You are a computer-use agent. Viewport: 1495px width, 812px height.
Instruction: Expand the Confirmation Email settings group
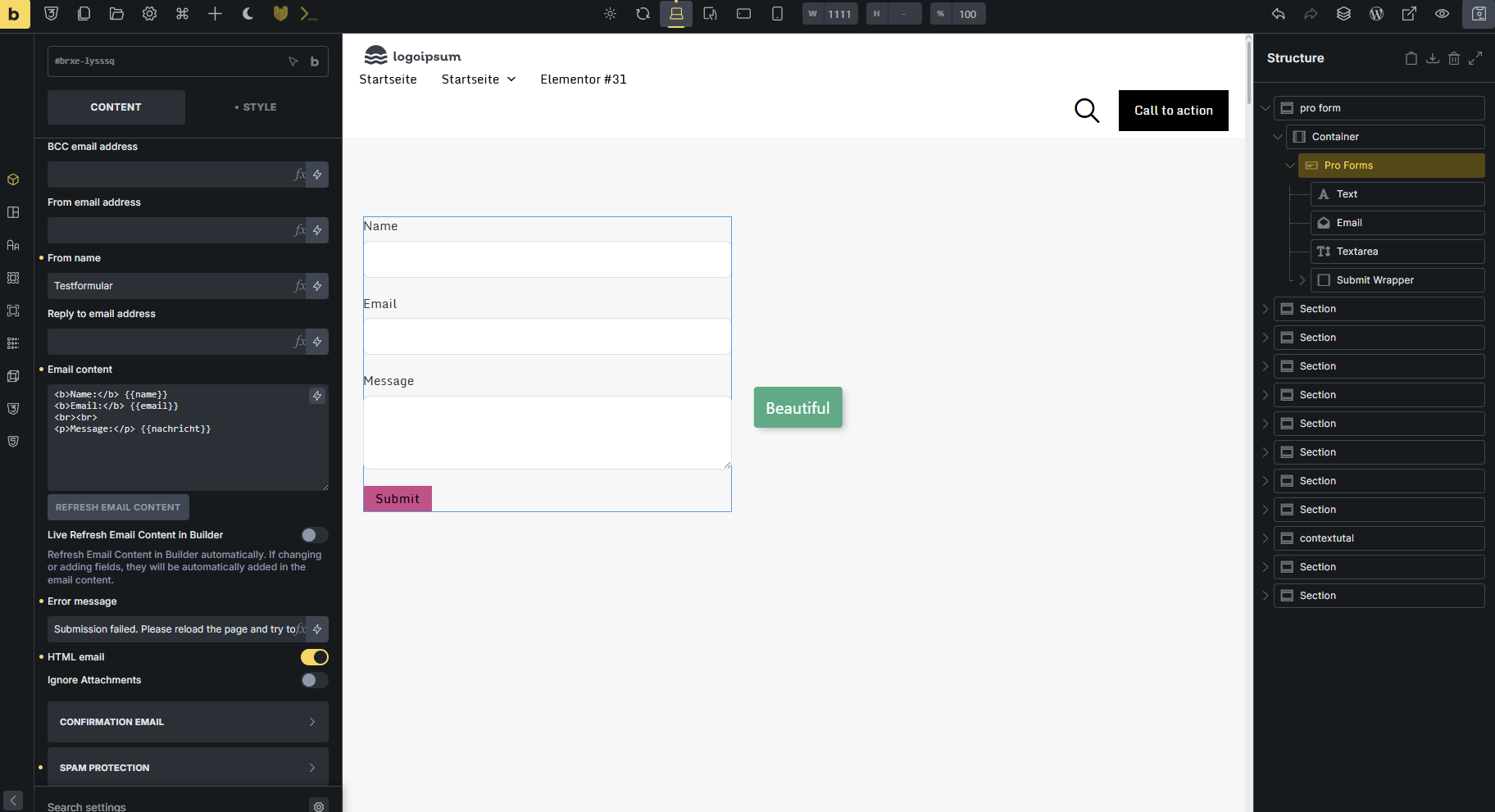coord(188,722)
